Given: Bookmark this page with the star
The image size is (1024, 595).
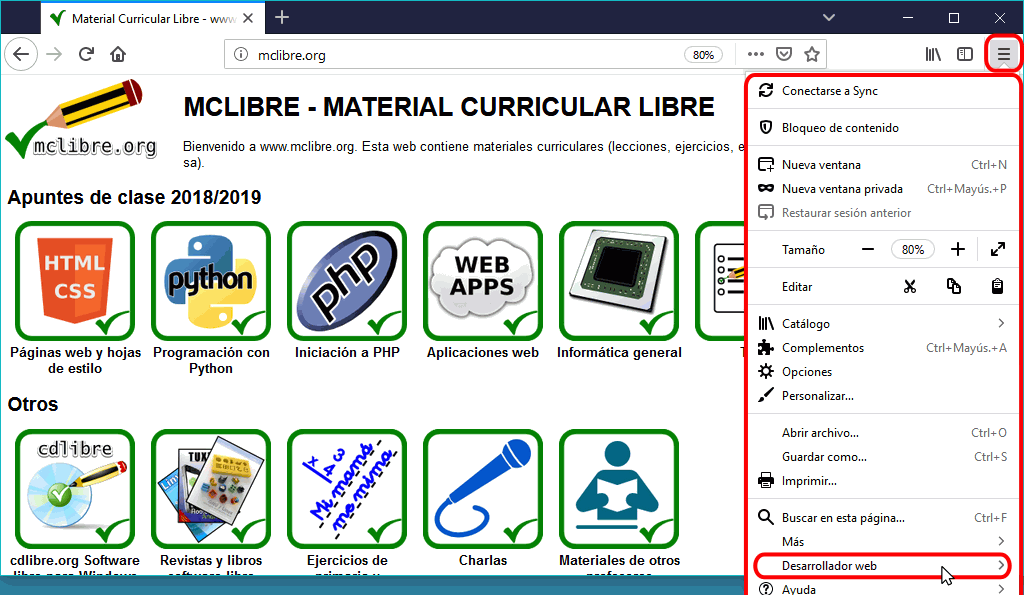Looking at the screenshot, I should (812, 54).
